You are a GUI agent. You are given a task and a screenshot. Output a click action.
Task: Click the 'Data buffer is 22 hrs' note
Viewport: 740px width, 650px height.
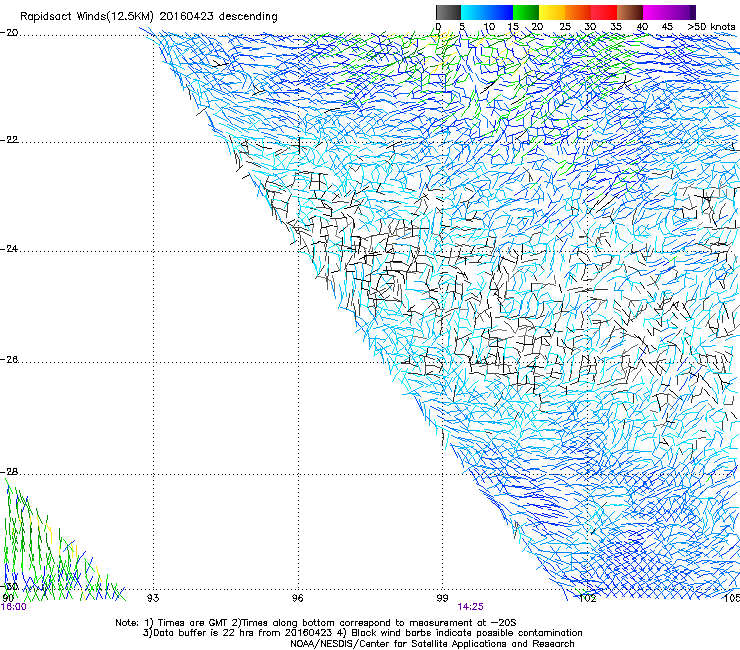tap(362, 633)
